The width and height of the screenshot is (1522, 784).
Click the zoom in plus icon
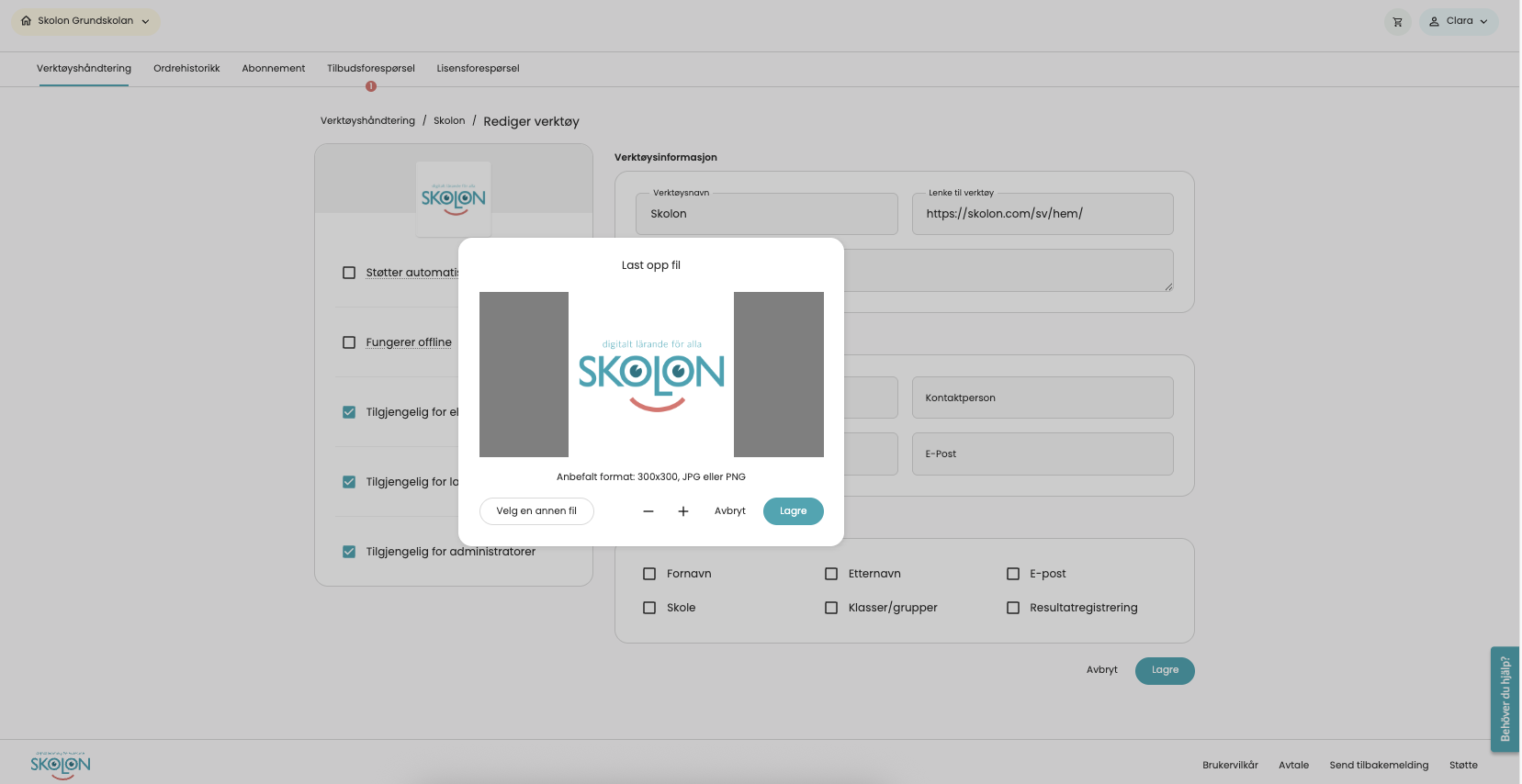click(x=683, y=511)
